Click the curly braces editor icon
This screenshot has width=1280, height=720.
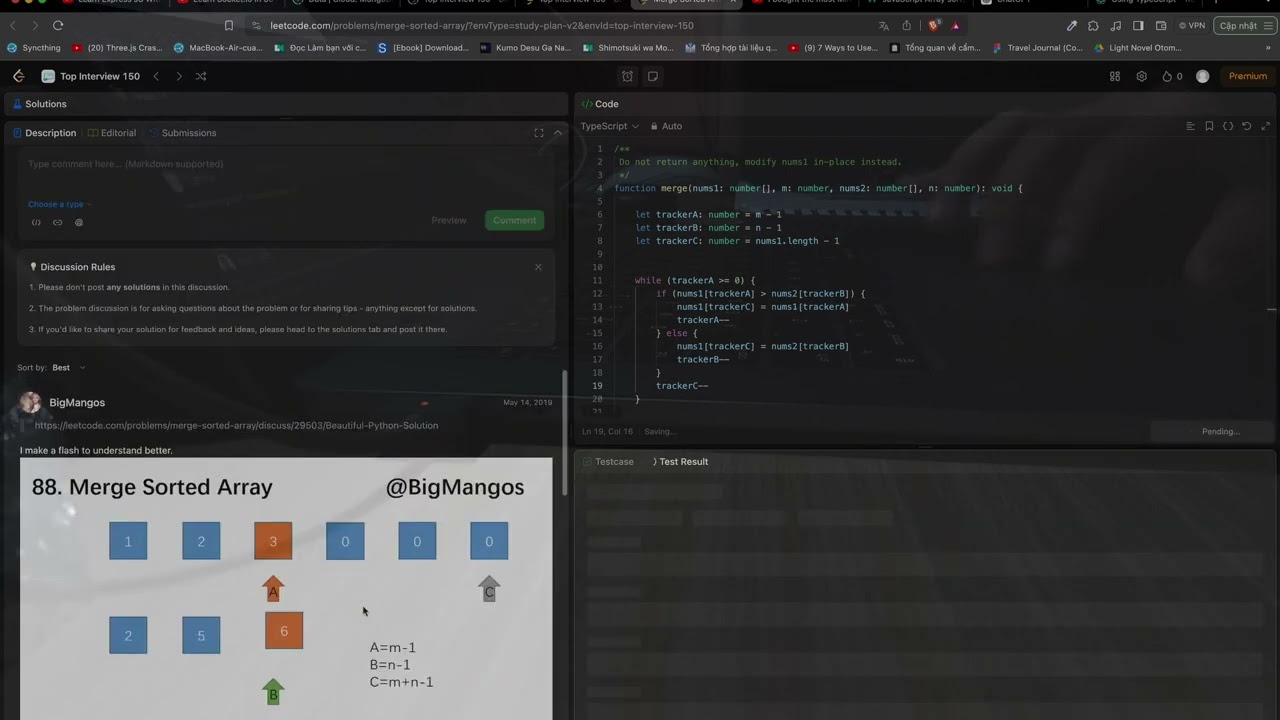[1228, 126]
